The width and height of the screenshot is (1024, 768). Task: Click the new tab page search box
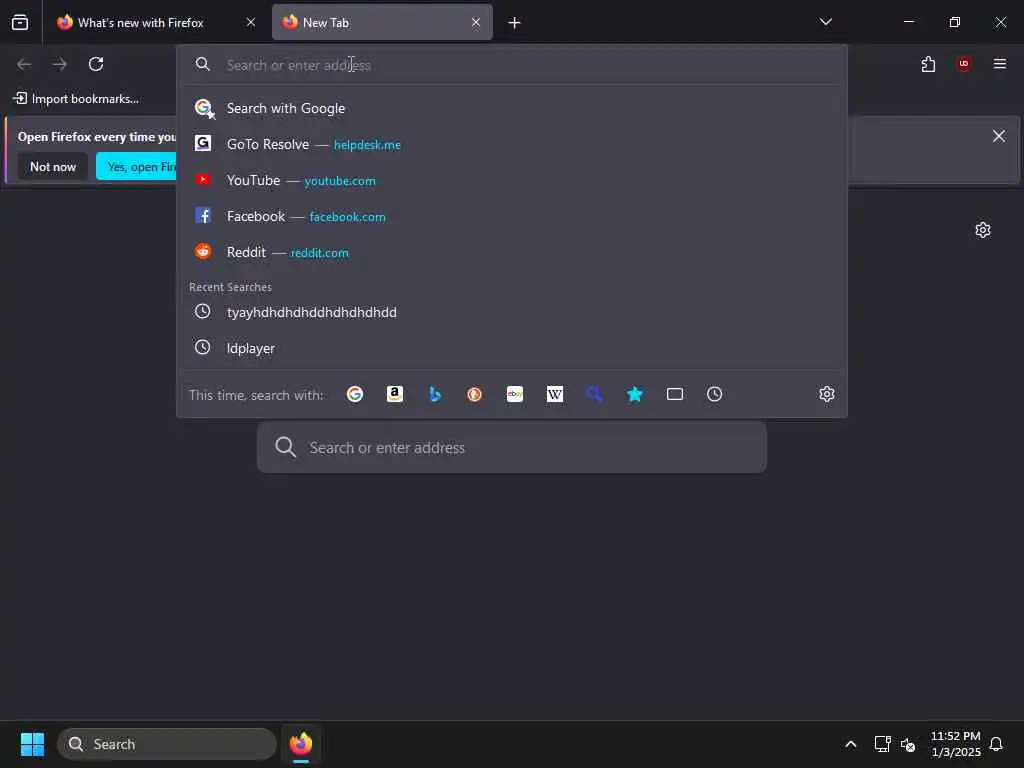[511, 447]
